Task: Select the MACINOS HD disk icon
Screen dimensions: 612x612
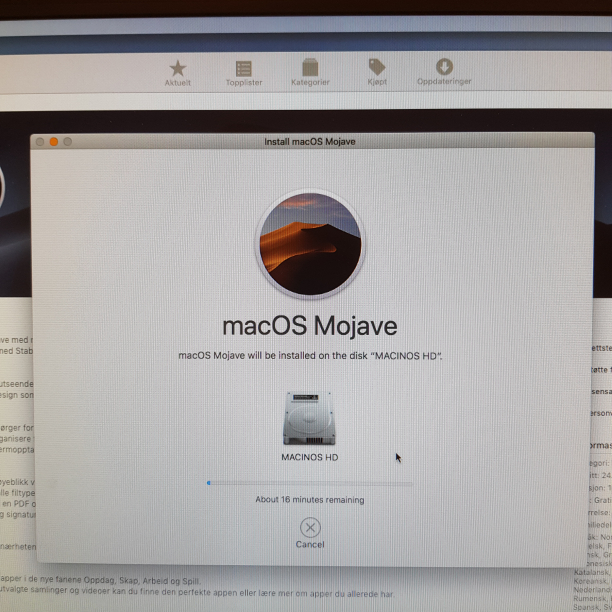Action: pos(309,418)
